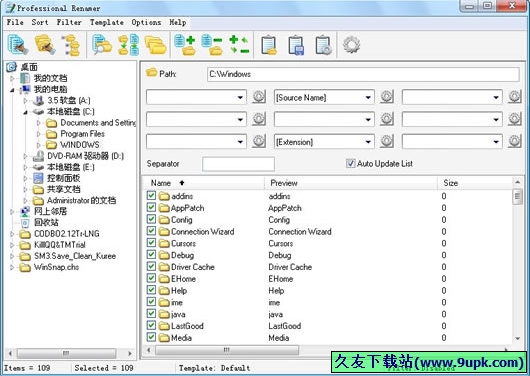The width and height of the screenshot is (530, 376).
Task: Click the add items icon with green plus
Action: (185, 45)
